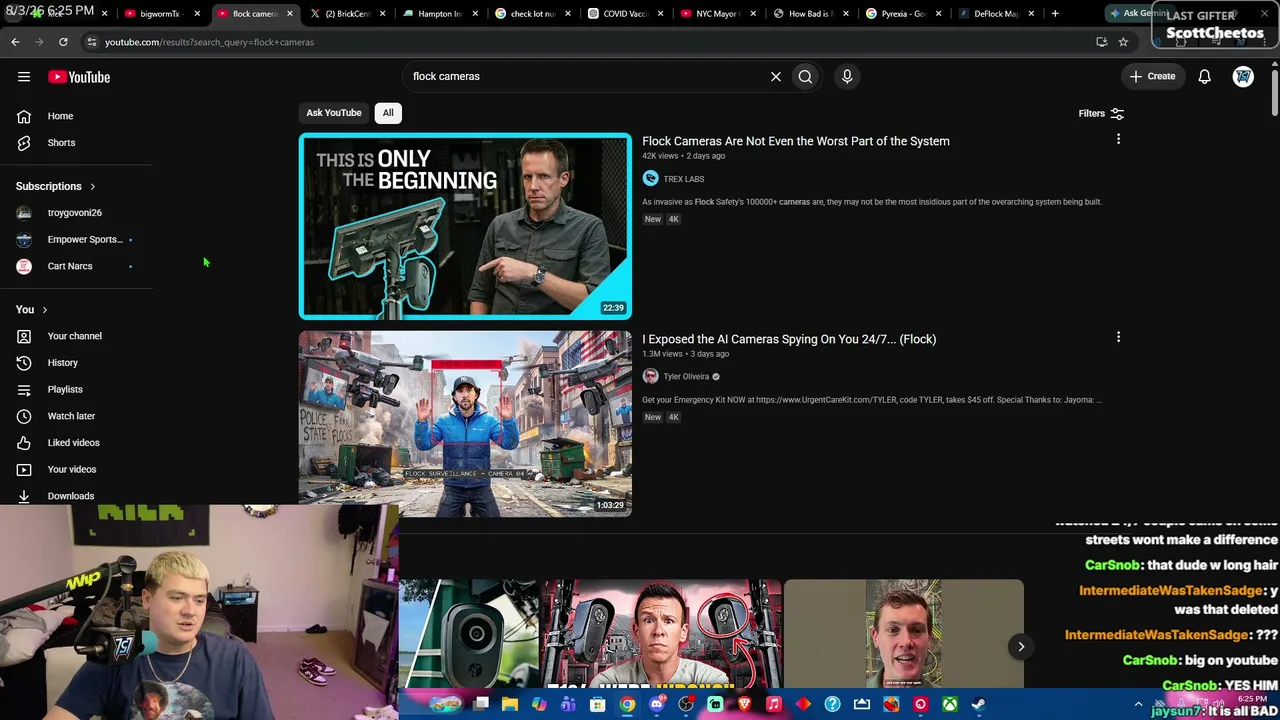This screenshot has width=1280, height=720.
Task: Open a new browser tab
Action: tap(1055, 14)
